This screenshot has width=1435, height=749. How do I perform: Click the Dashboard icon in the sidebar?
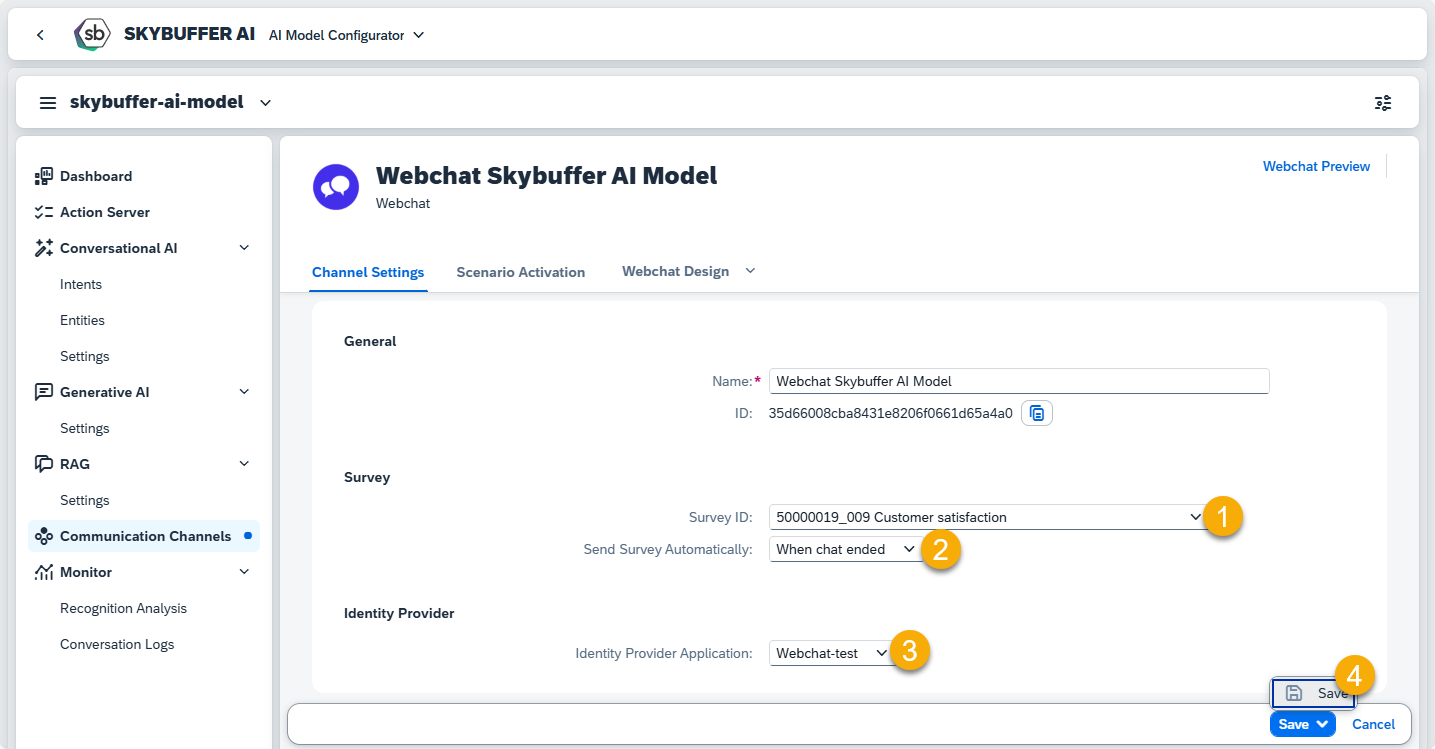pos(43,176)
